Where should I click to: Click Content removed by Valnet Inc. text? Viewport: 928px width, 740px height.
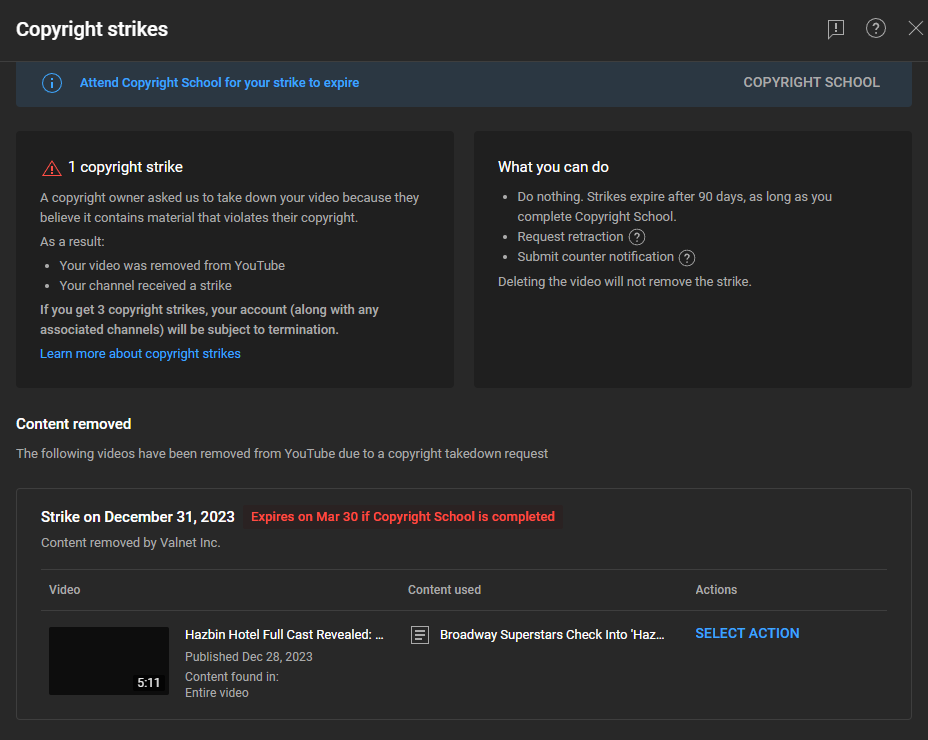(131, 543)
